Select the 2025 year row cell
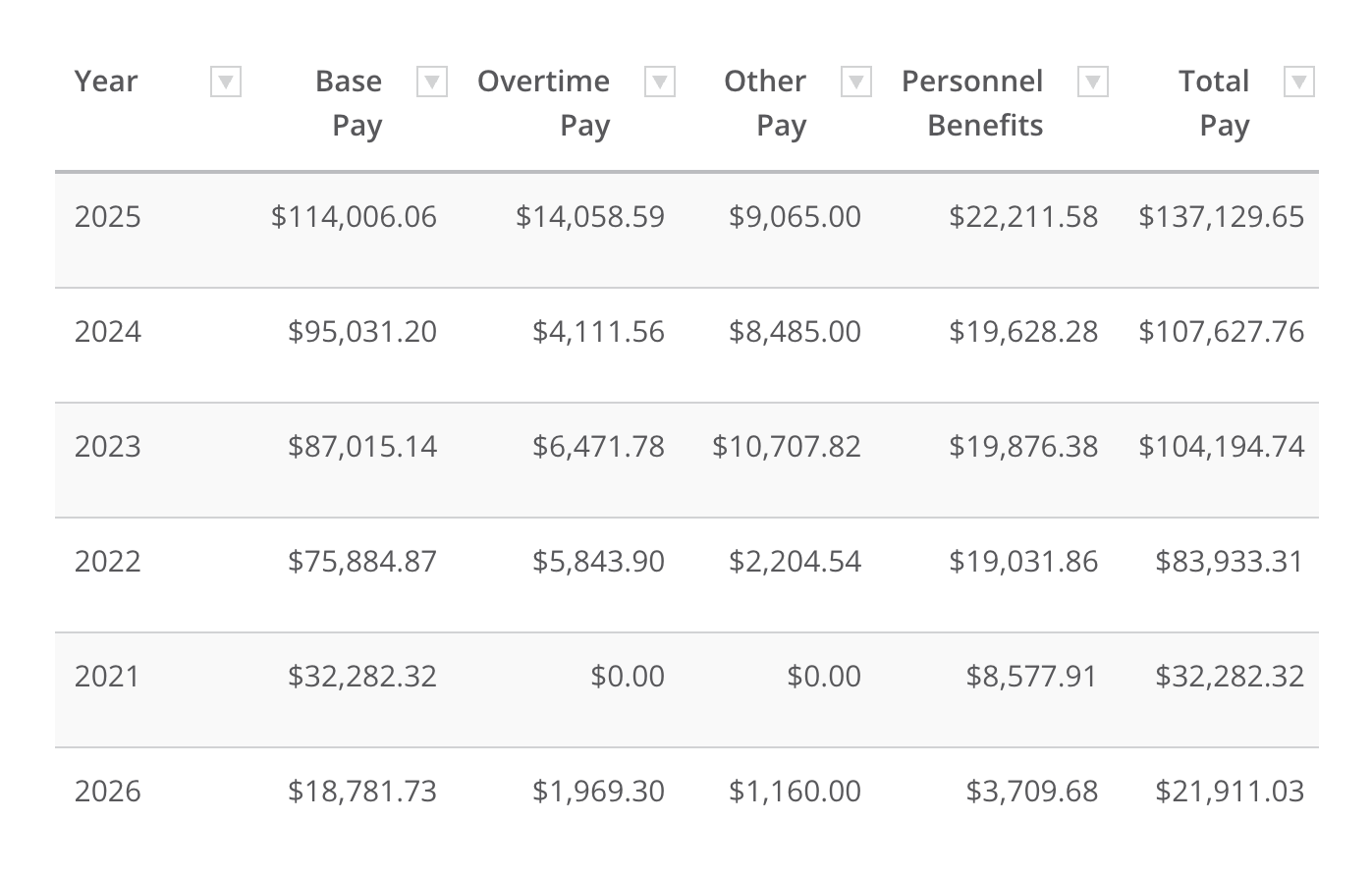Viewport: 1372px width, 876px height. pos(108,217)
